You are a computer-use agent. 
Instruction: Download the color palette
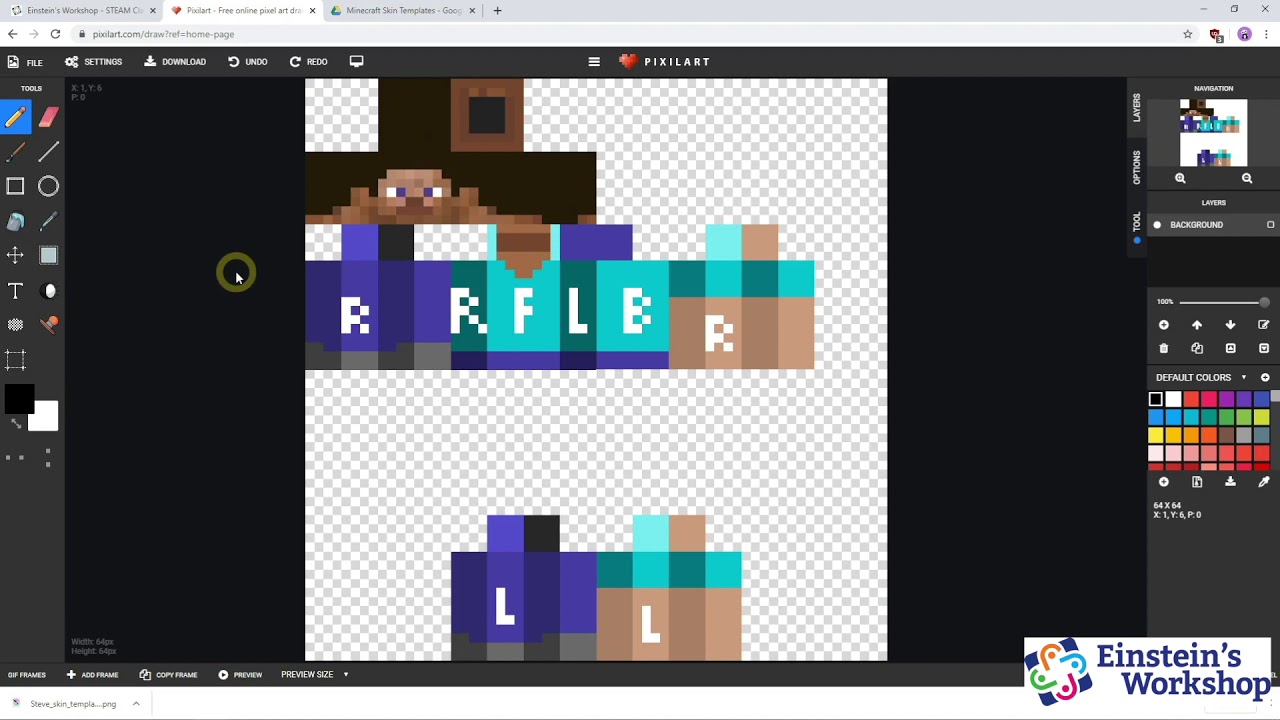(1230, 482)
